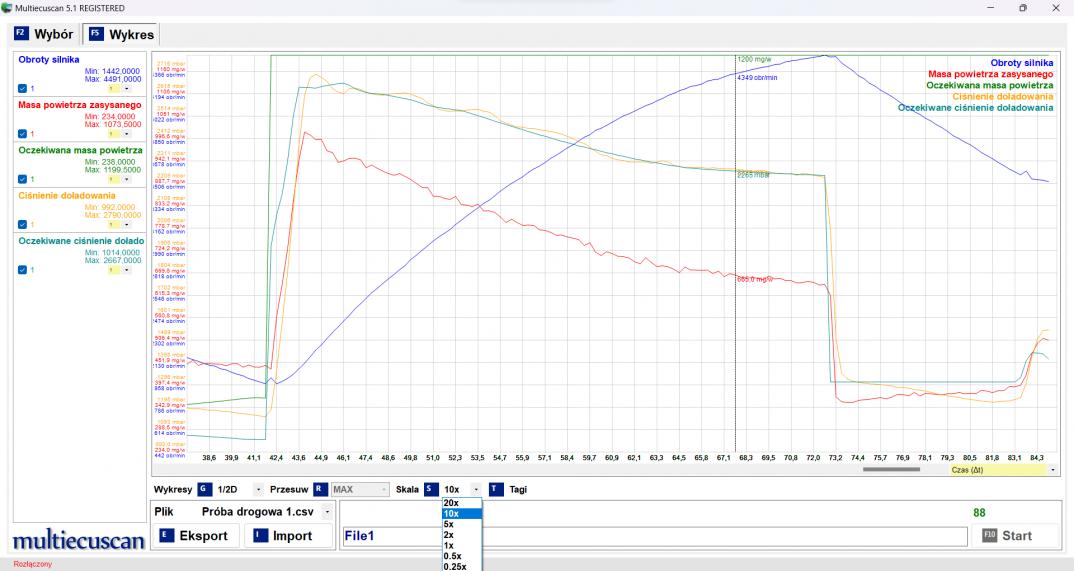This screenshot has height=571, width=1074.
Task: Choose 0.5x scale option
Action: (462, 556)
